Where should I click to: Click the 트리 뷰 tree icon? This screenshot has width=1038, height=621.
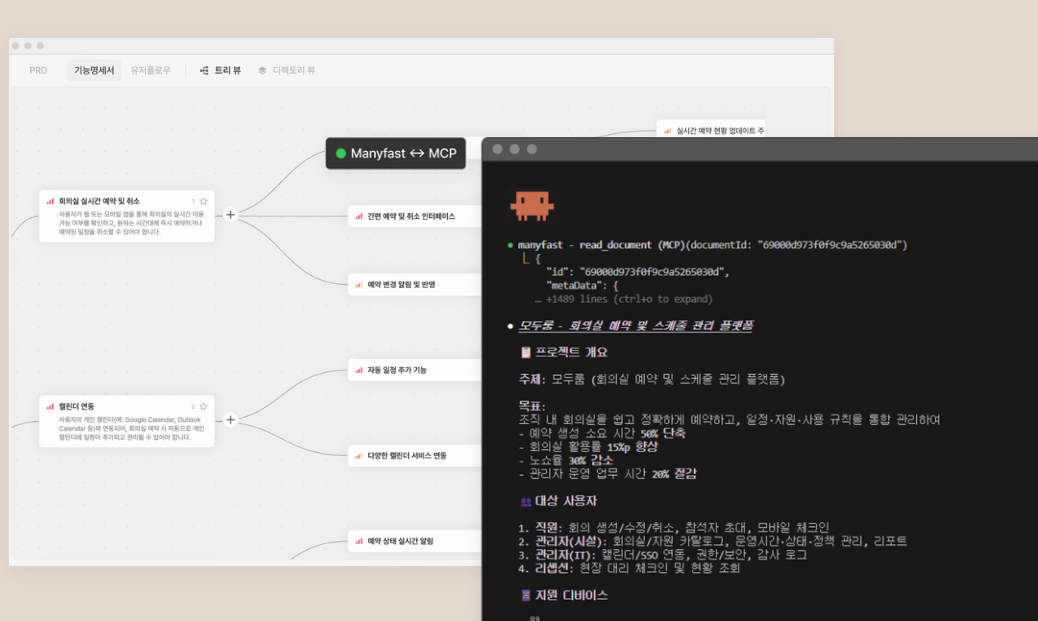click(204, 70)
